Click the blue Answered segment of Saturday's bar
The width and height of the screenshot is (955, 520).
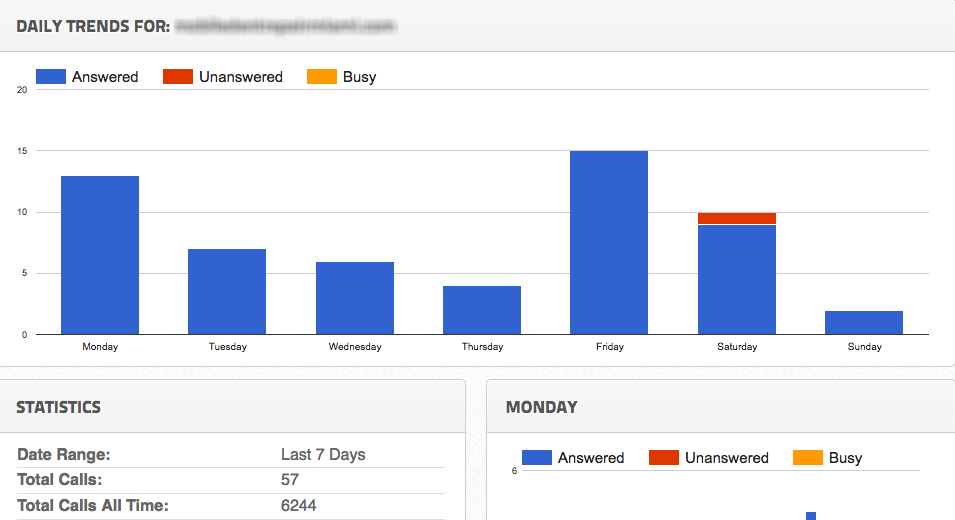tap(737, 280)
